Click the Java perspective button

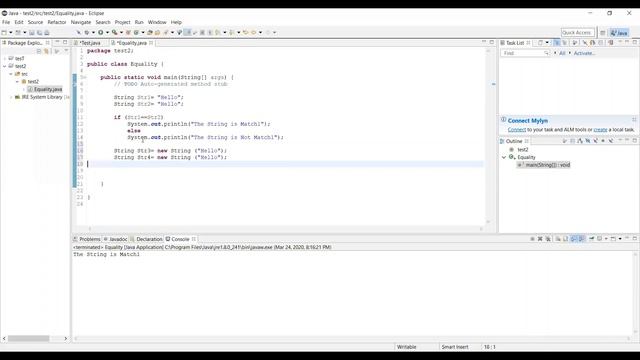[619, 33]
